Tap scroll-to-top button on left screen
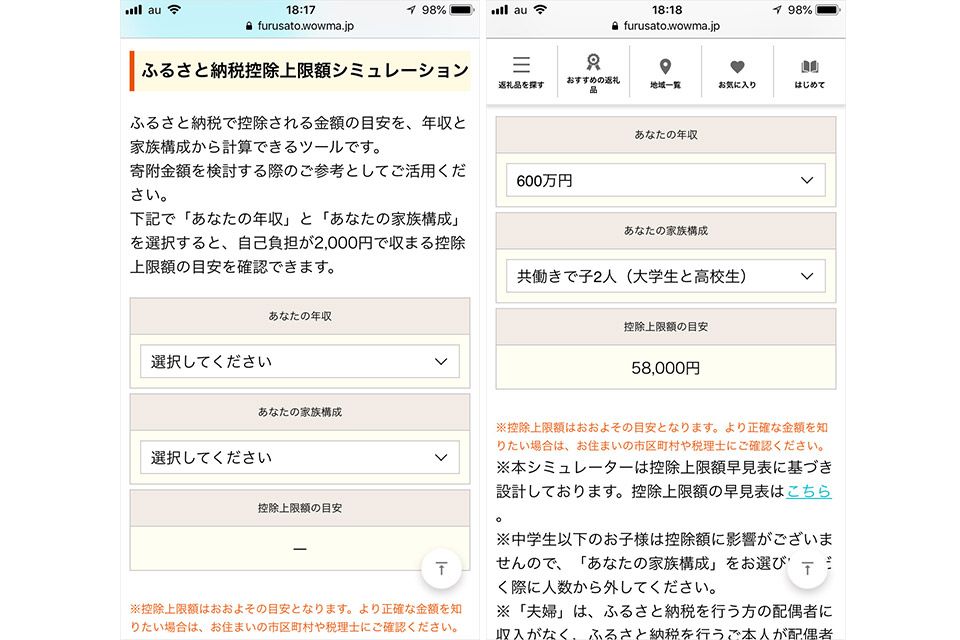 pyautogui.click(x=441, y=569)
